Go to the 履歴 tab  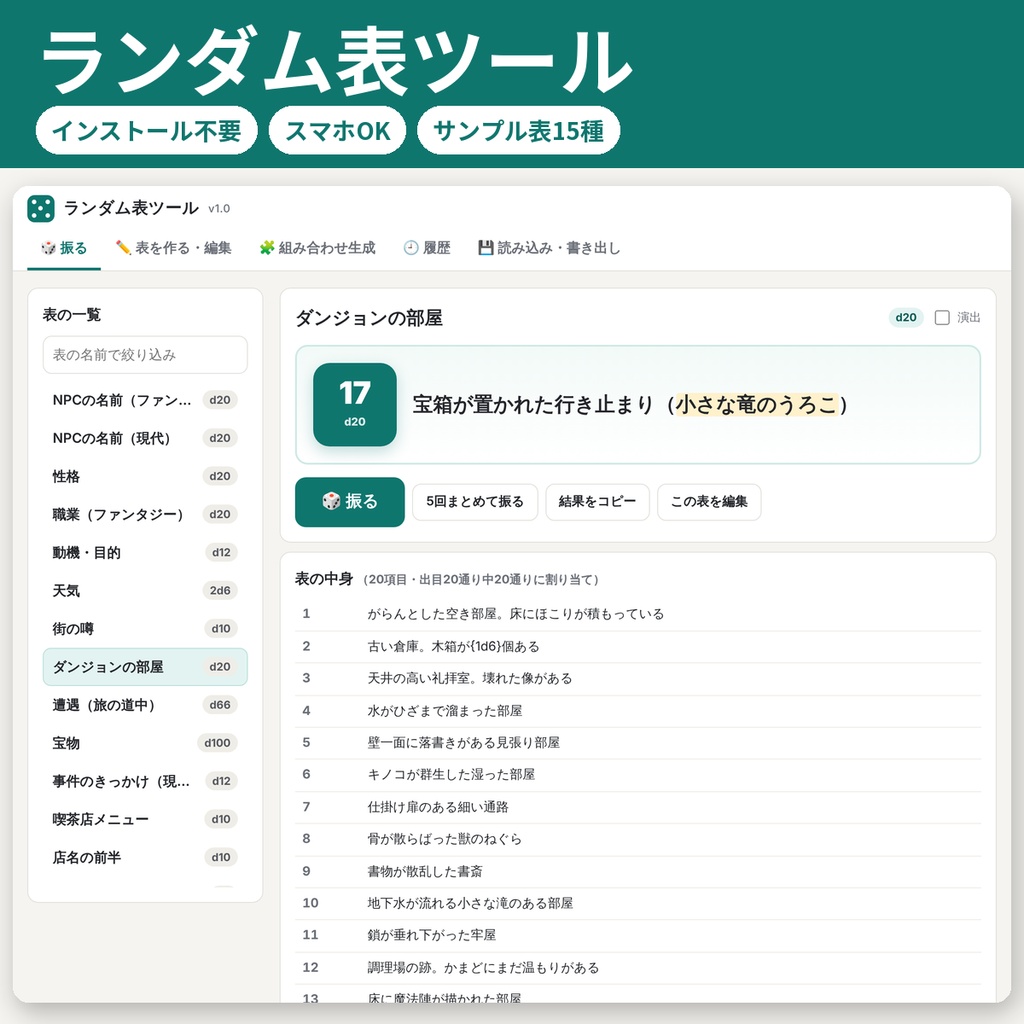[x=427, y=248]
